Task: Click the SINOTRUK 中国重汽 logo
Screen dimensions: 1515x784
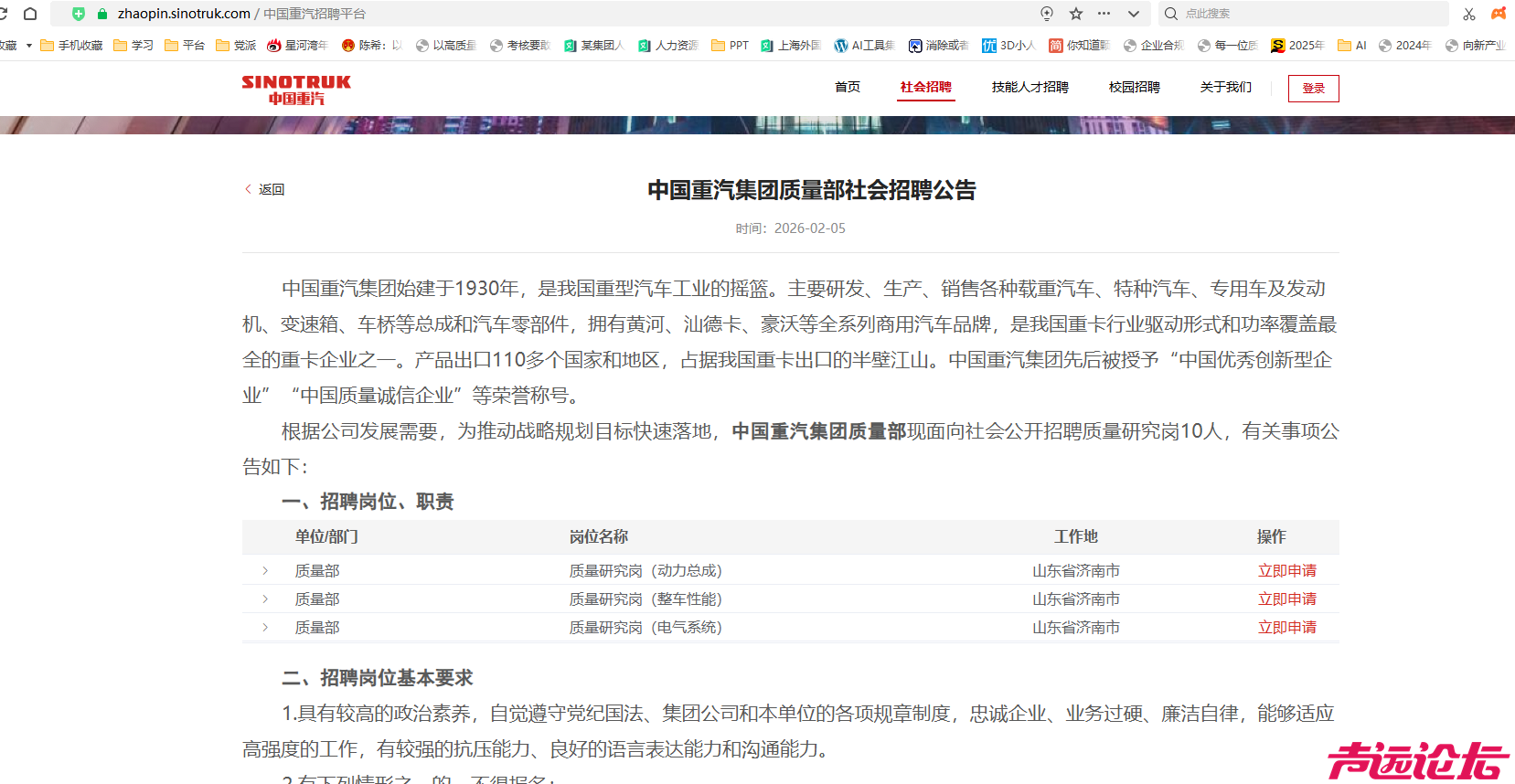Action: pos(296,90)
